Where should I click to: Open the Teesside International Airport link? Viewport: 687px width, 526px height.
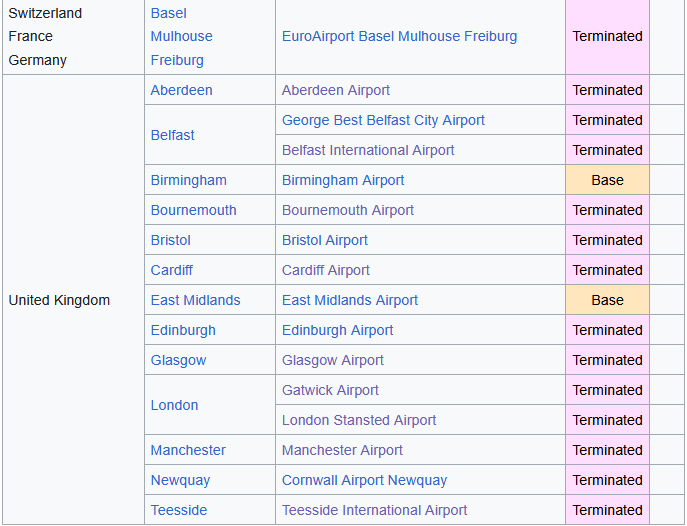[x=374, y=510]
